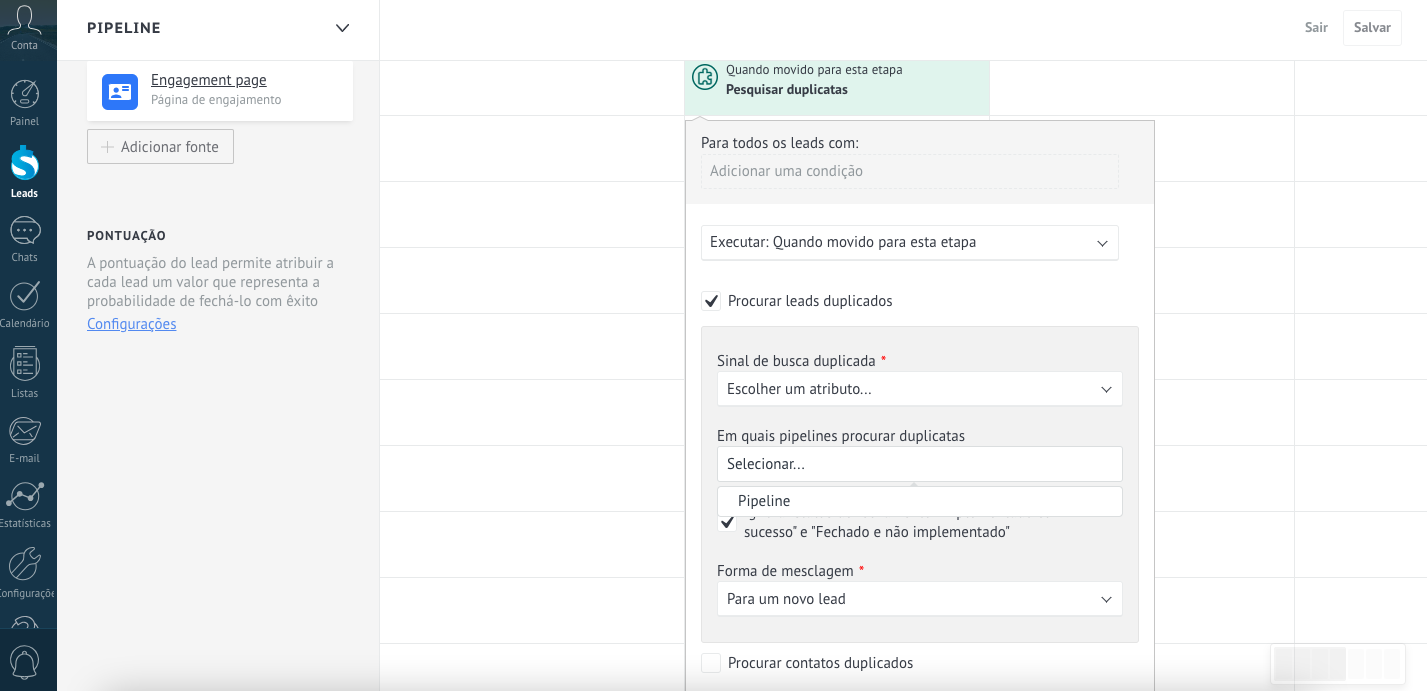Image resolution: width=1427 pixels, height=691 pixels.
Task: Expand the Executar trigger dropdown
Action: (909, 243)
